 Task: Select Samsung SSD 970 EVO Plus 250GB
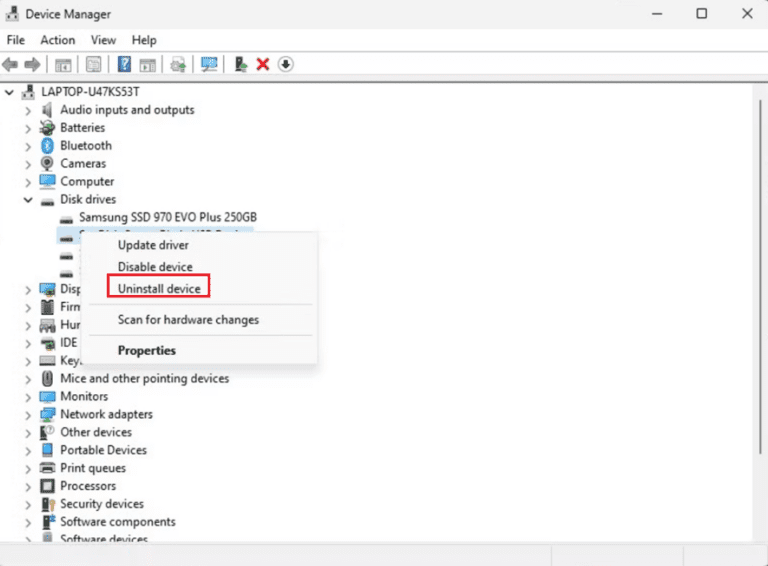pos(168,217)
